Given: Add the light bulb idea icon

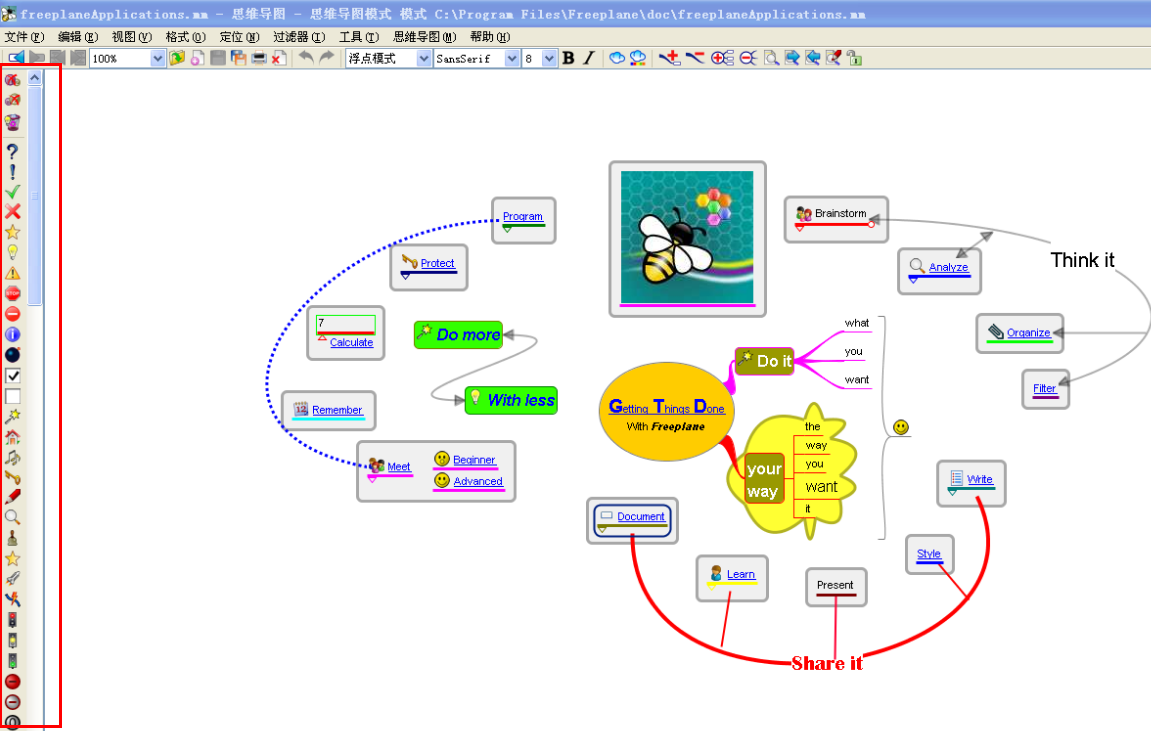Looking at the screenshot, I should point(12,252).
